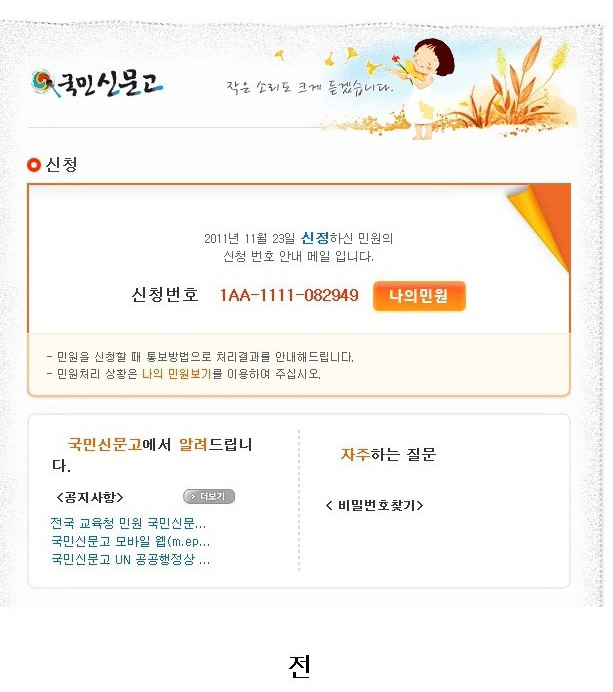Click the 국민신문고에서 알려드립니다 heading
Screen dimensions: 613x692
click(x=152, y=455)
